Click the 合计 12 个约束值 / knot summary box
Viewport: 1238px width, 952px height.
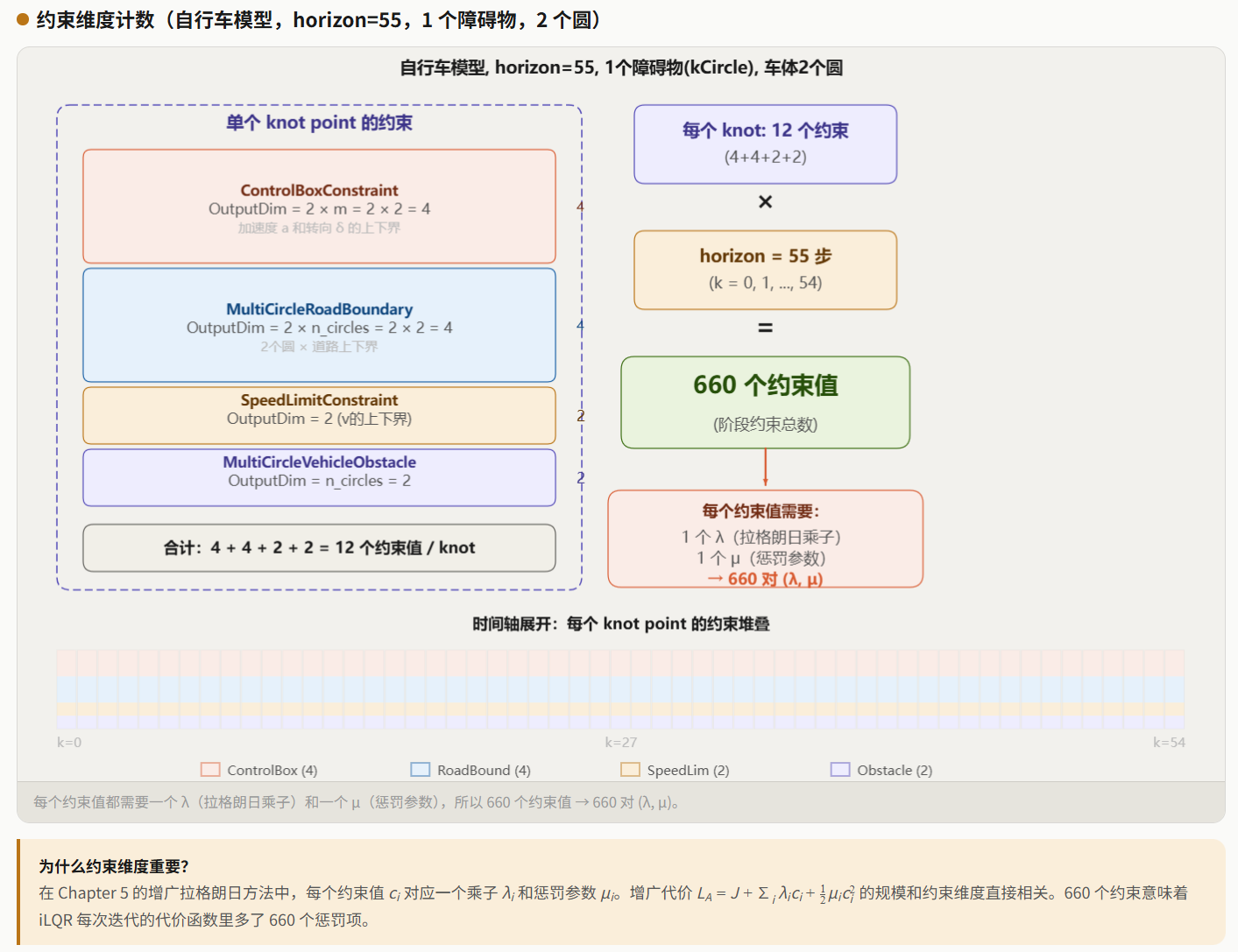click(x=319, y=548)
